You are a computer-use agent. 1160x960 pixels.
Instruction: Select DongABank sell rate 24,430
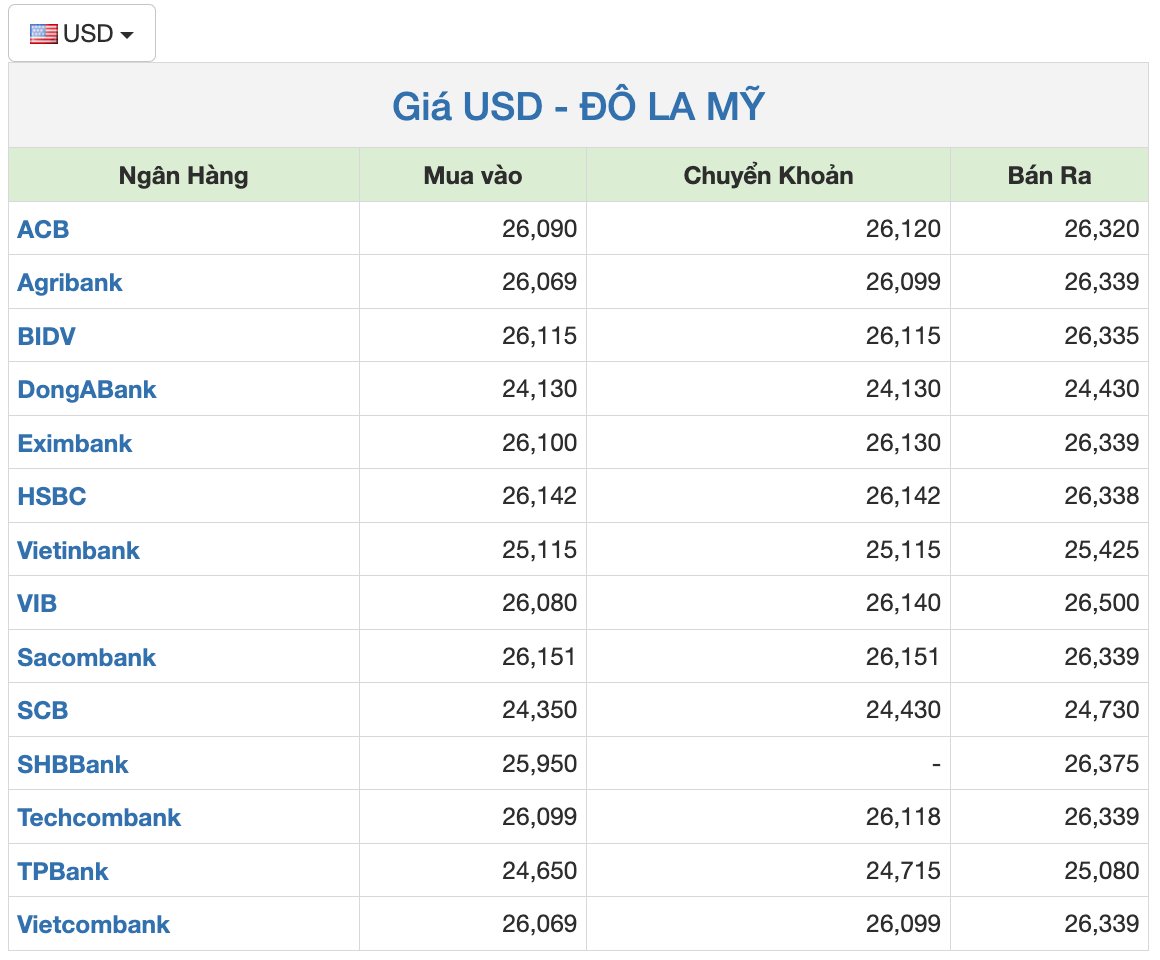click(x=1102, y=389)
